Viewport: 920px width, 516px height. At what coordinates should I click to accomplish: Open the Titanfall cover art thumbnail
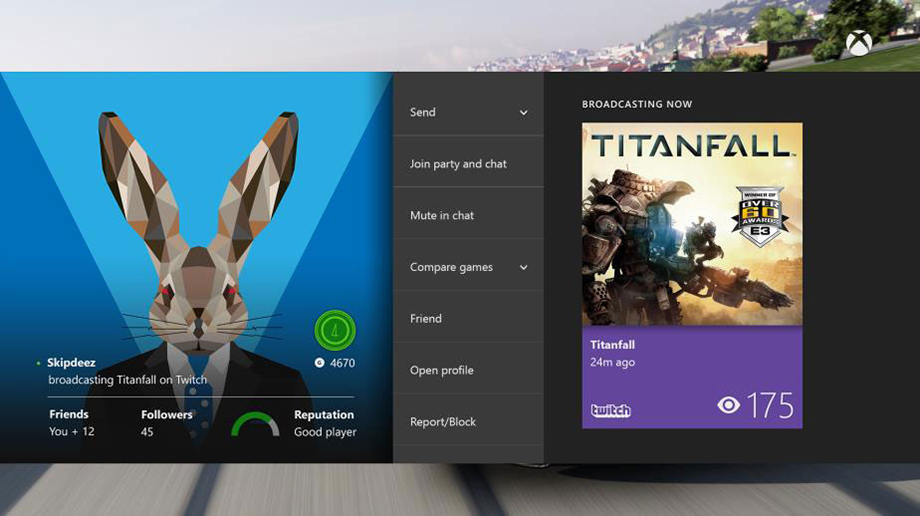pyautogui.click(x=691, y=223)
